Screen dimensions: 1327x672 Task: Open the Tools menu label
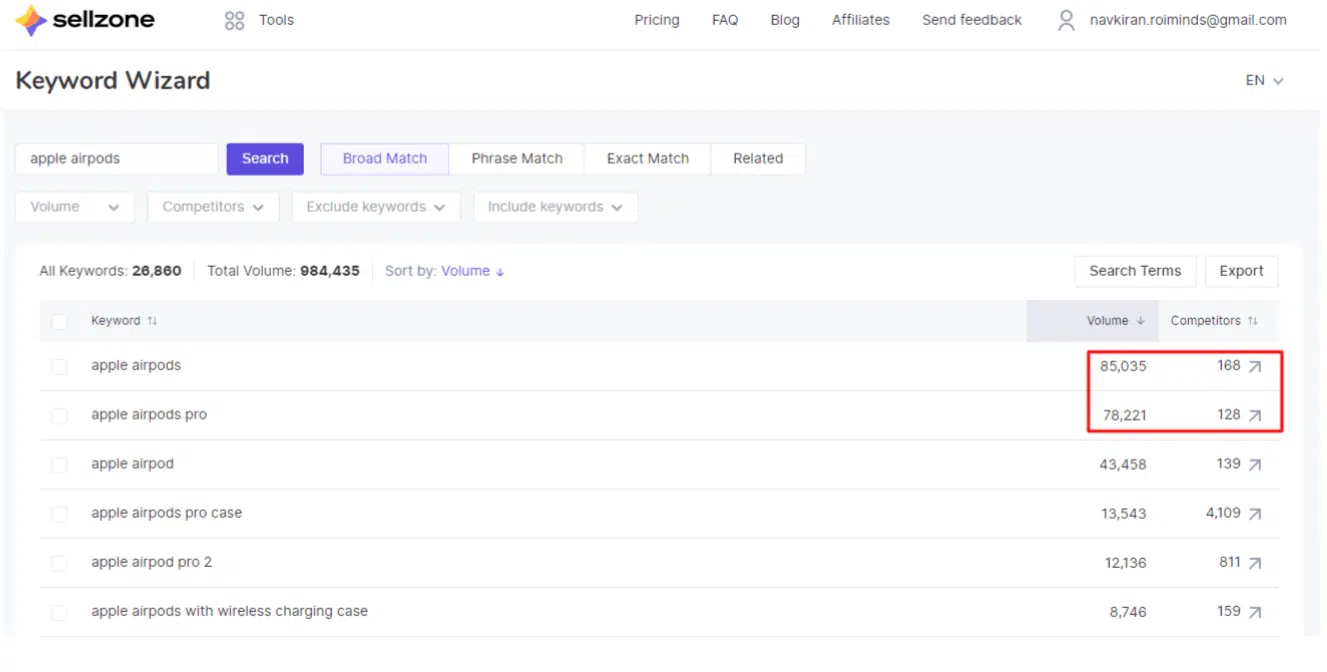276,20
